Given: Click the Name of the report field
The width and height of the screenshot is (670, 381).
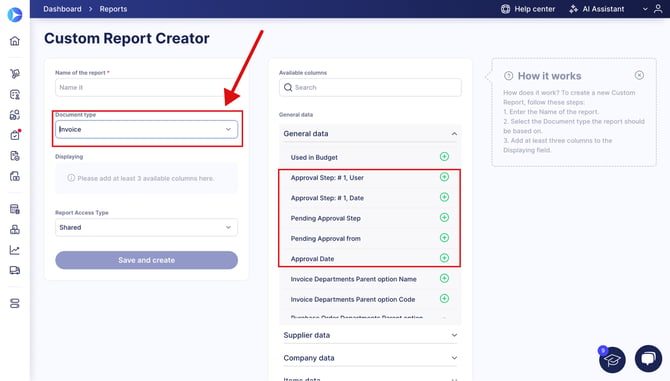Looking at the screenshot, I should pos(147,88).
